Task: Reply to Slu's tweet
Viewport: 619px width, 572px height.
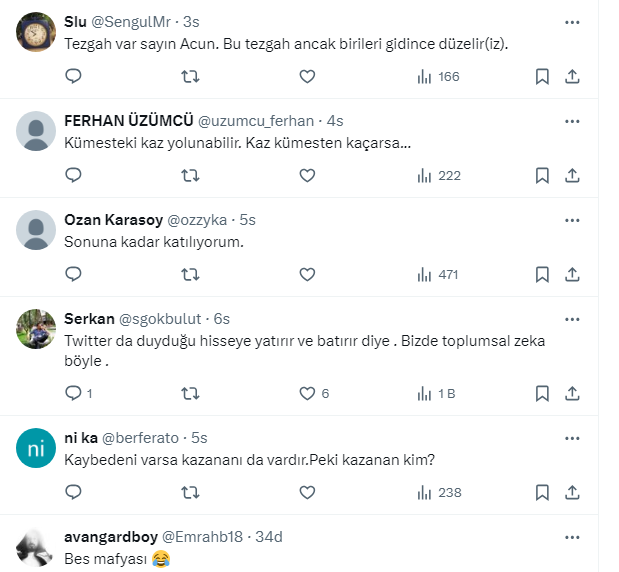Action: [x=73, y=76]
